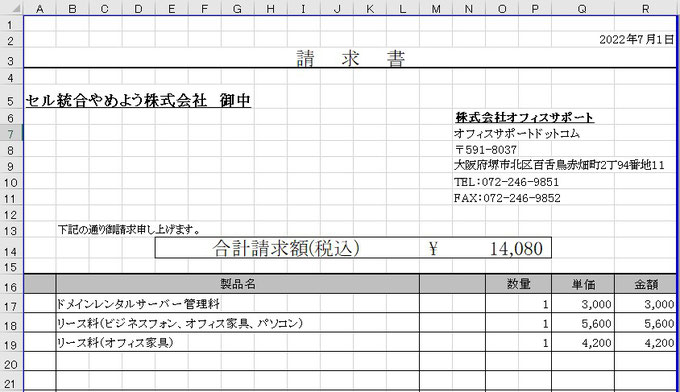Click the TEL:072-246-9851 cell
Screen dimensions: 680x392
[506, 182]
